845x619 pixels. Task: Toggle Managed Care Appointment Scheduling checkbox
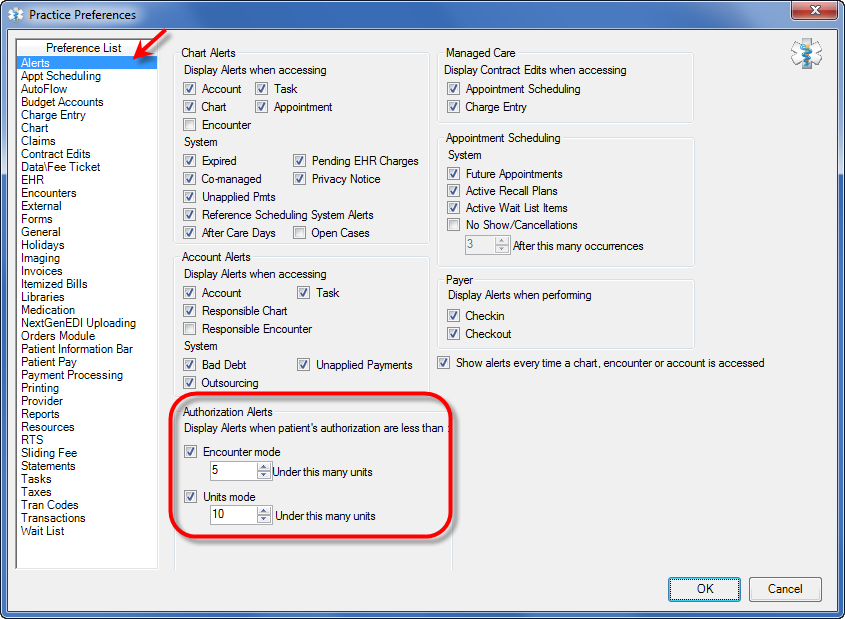click(x=453, y=89)
